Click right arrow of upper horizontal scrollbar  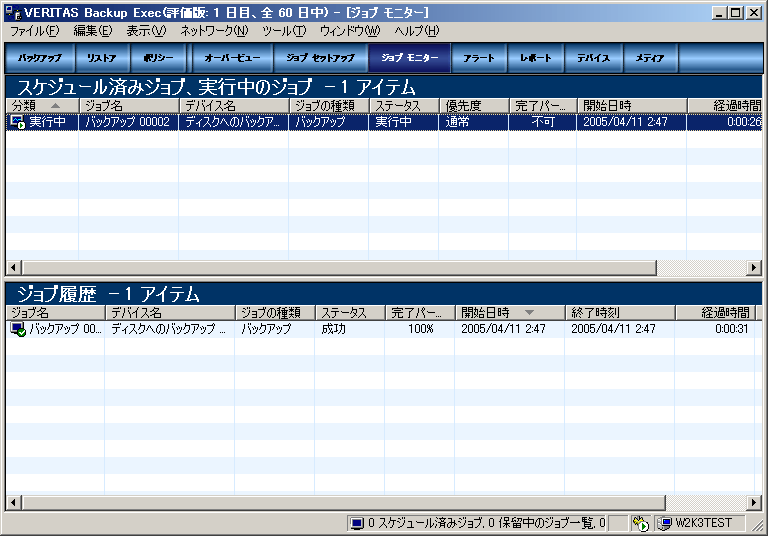(754, 268)
